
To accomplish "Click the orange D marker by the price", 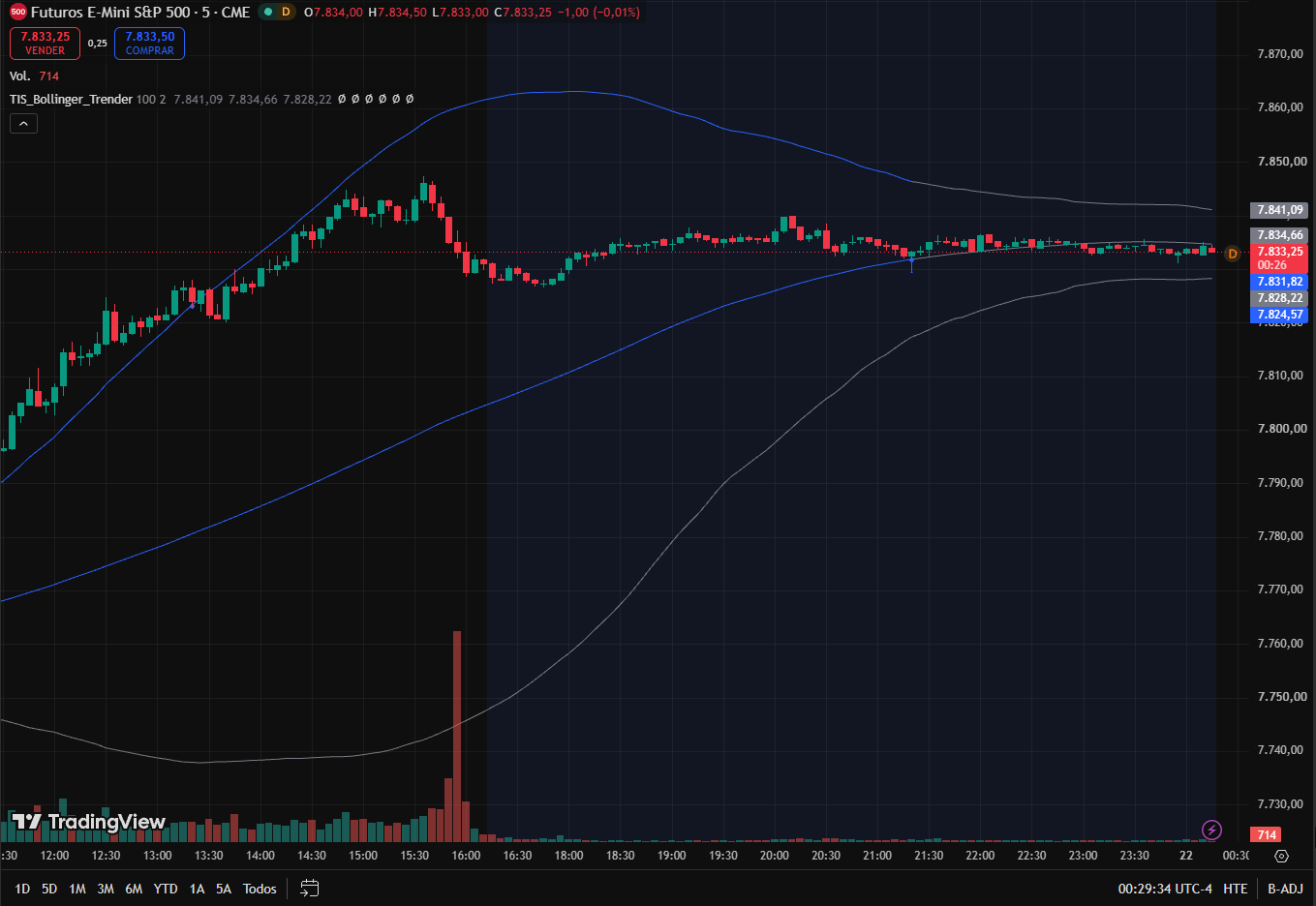I will point(1232,254).
